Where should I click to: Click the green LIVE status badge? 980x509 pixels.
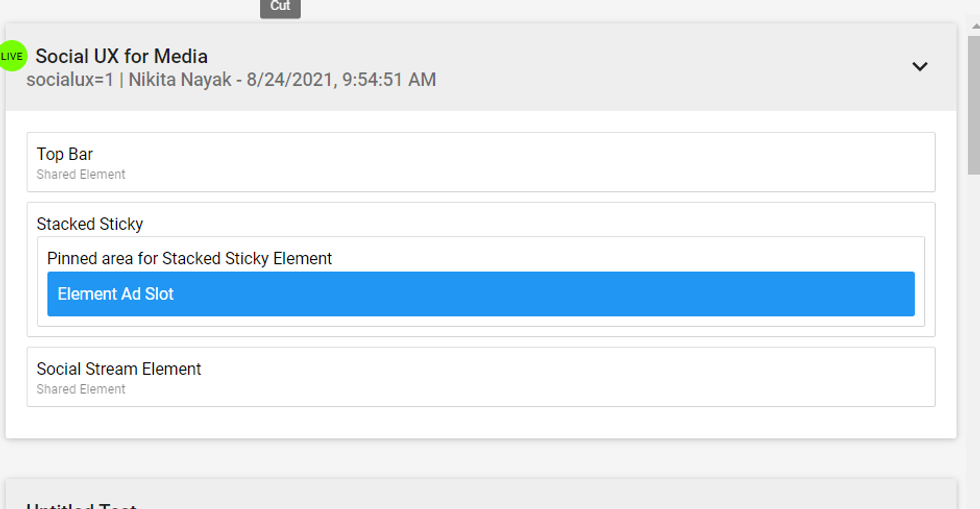(12, 56)
